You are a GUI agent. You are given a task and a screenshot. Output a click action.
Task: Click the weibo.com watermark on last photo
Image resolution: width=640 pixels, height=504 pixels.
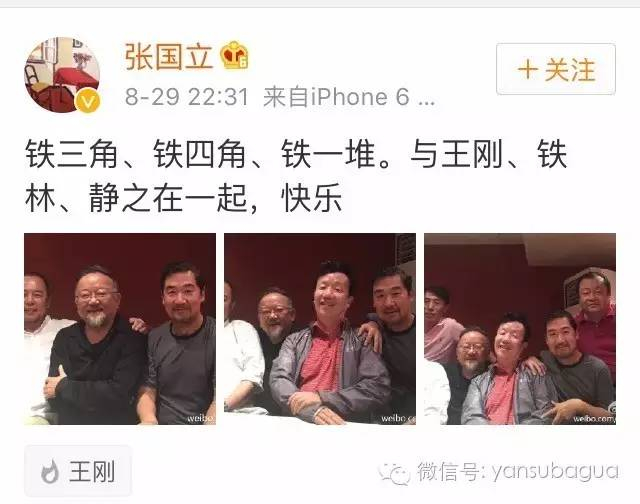(x=594, y=419)
